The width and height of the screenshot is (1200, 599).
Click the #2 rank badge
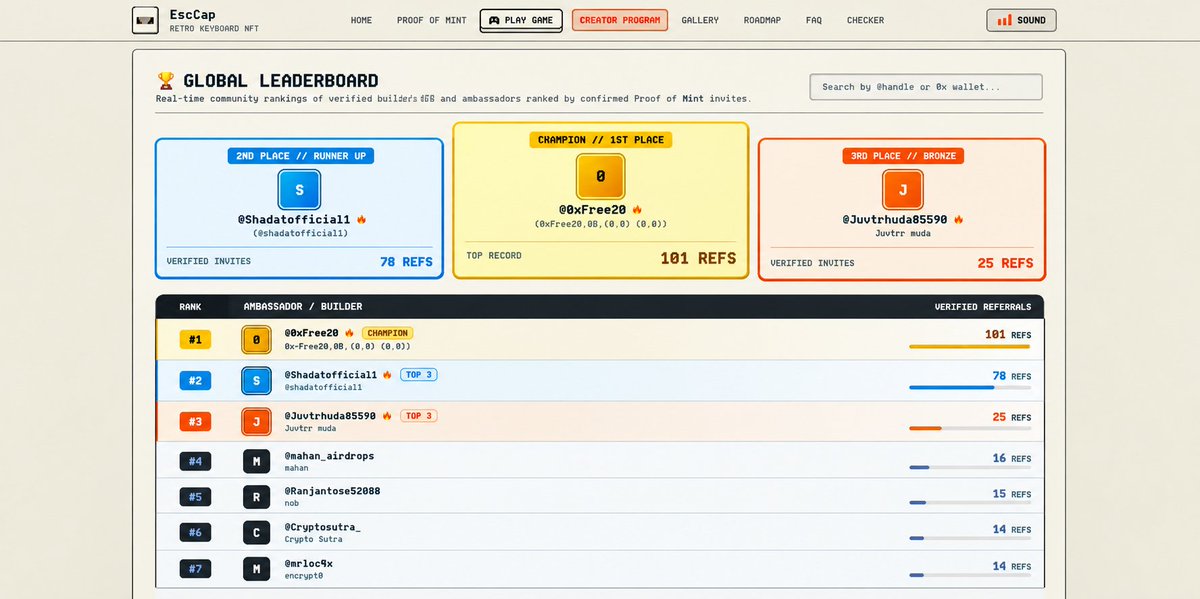195,381
